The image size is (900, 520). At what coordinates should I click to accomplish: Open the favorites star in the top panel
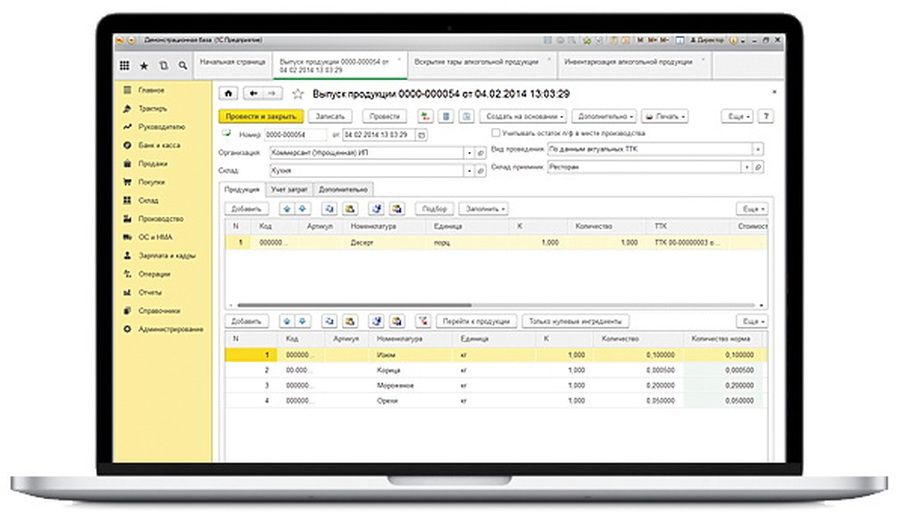pos(144,66)
